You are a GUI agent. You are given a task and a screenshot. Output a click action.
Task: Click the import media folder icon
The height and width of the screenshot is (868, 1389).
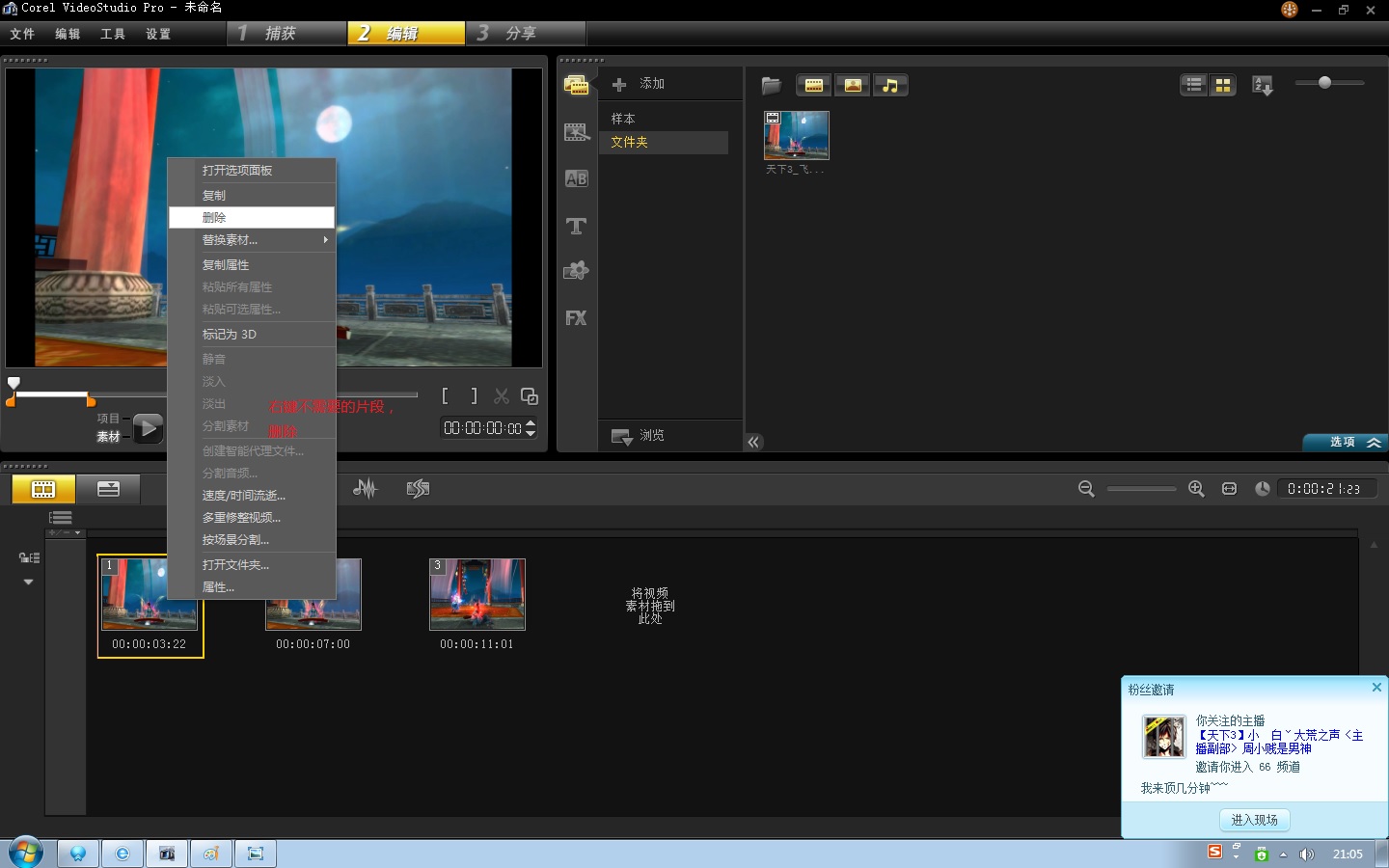click(771, 85)
